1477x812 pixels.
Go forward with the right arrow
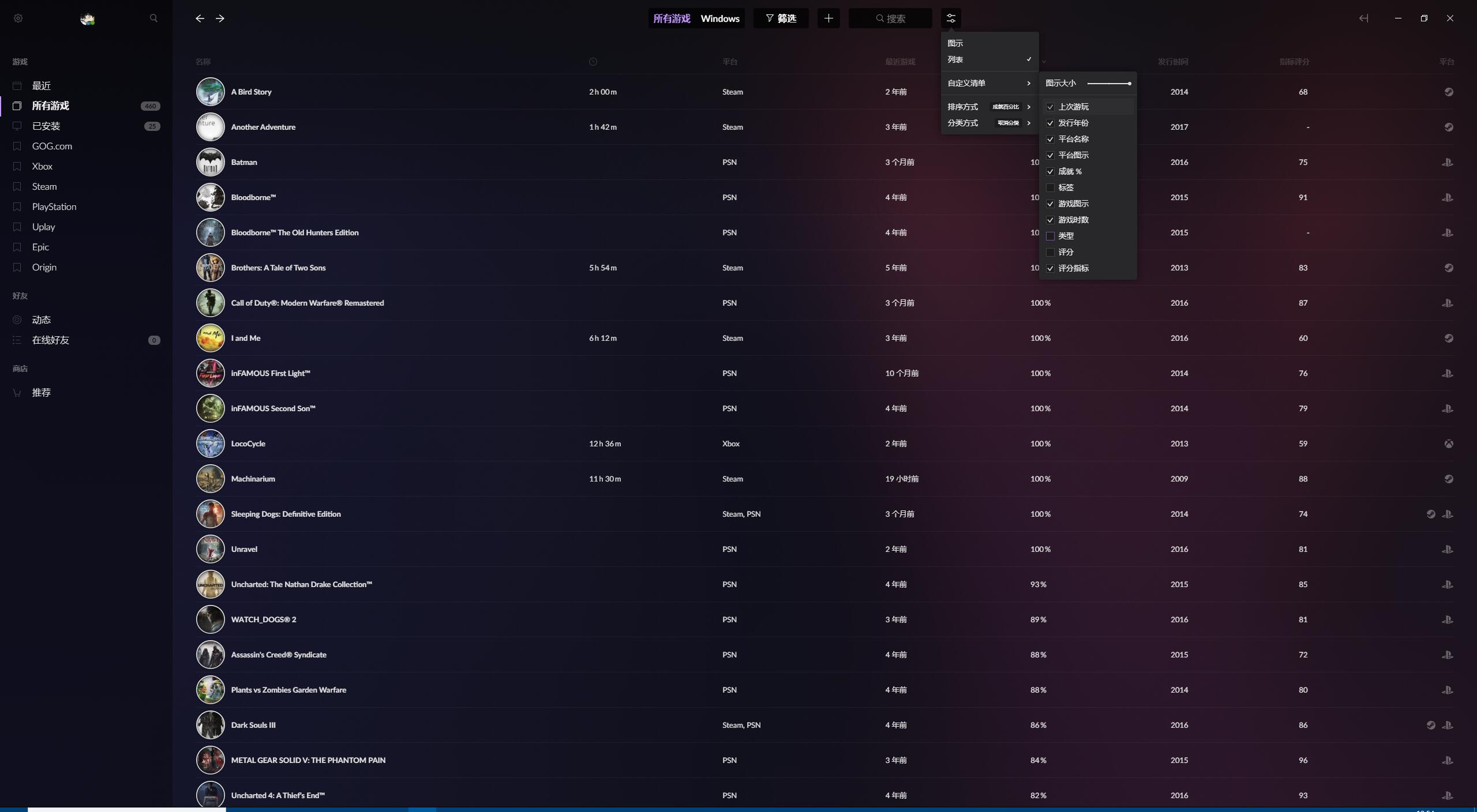coord(220,18)
